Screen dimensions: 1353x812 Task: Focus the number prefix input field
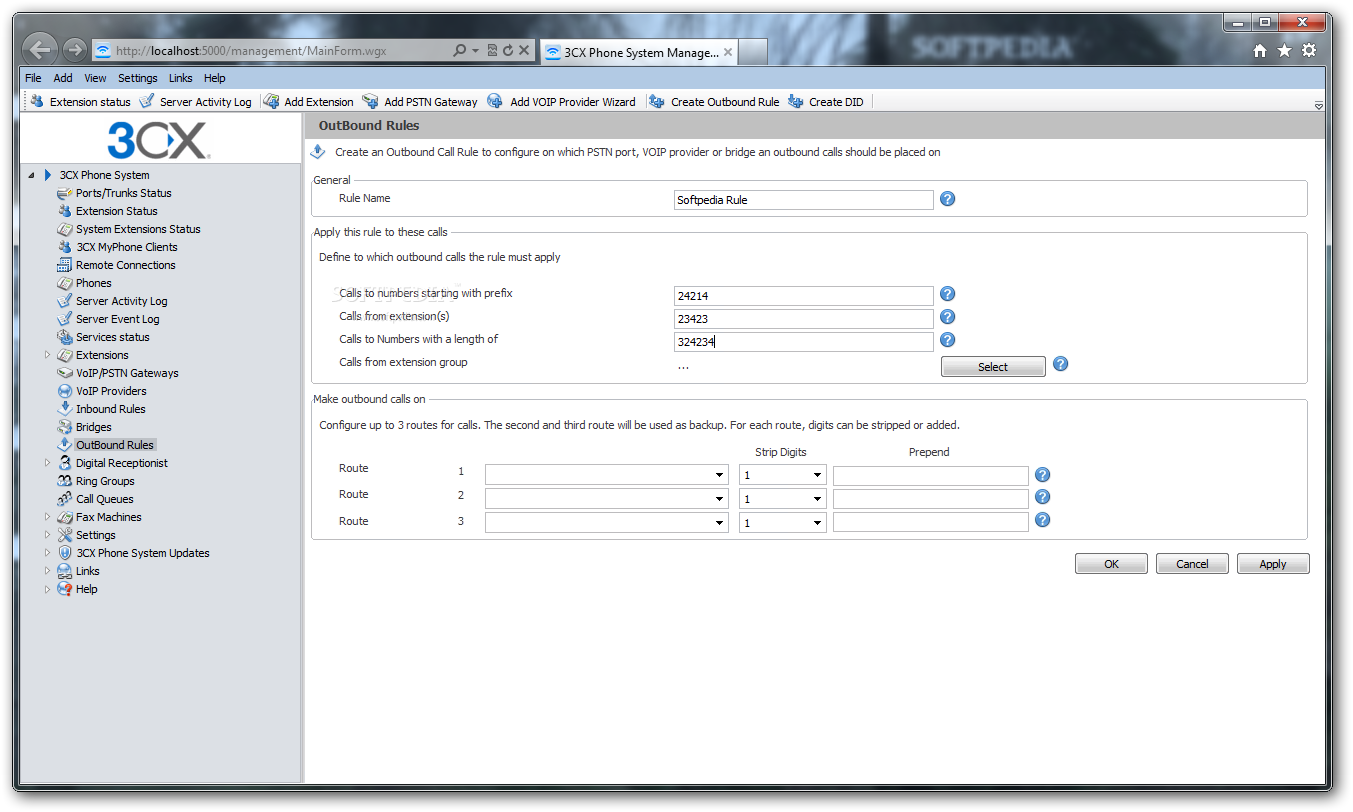click(804, 295)
